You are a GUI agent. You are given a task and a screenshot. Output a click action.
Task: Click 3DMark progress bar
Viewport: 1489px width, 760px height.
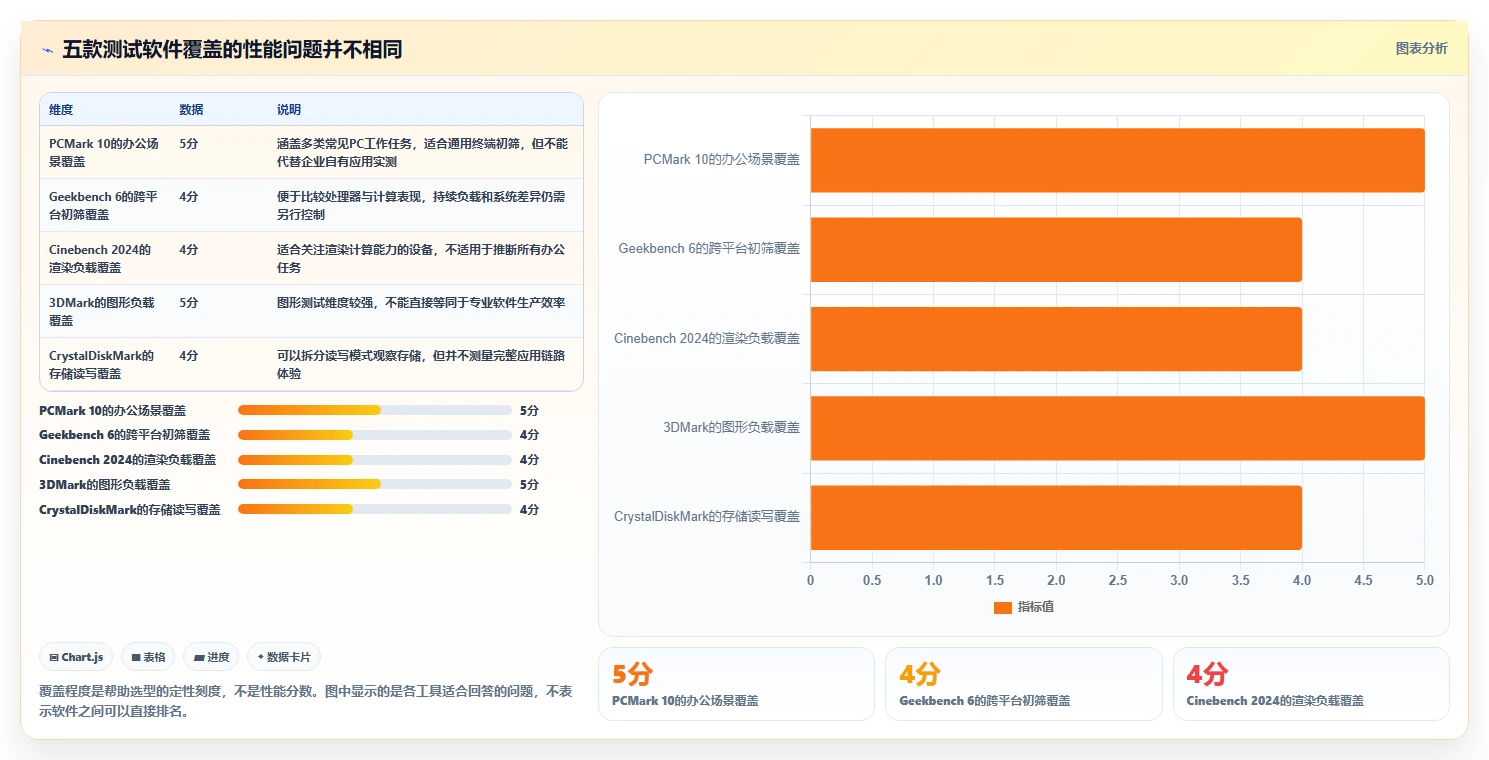coord(375,484)
